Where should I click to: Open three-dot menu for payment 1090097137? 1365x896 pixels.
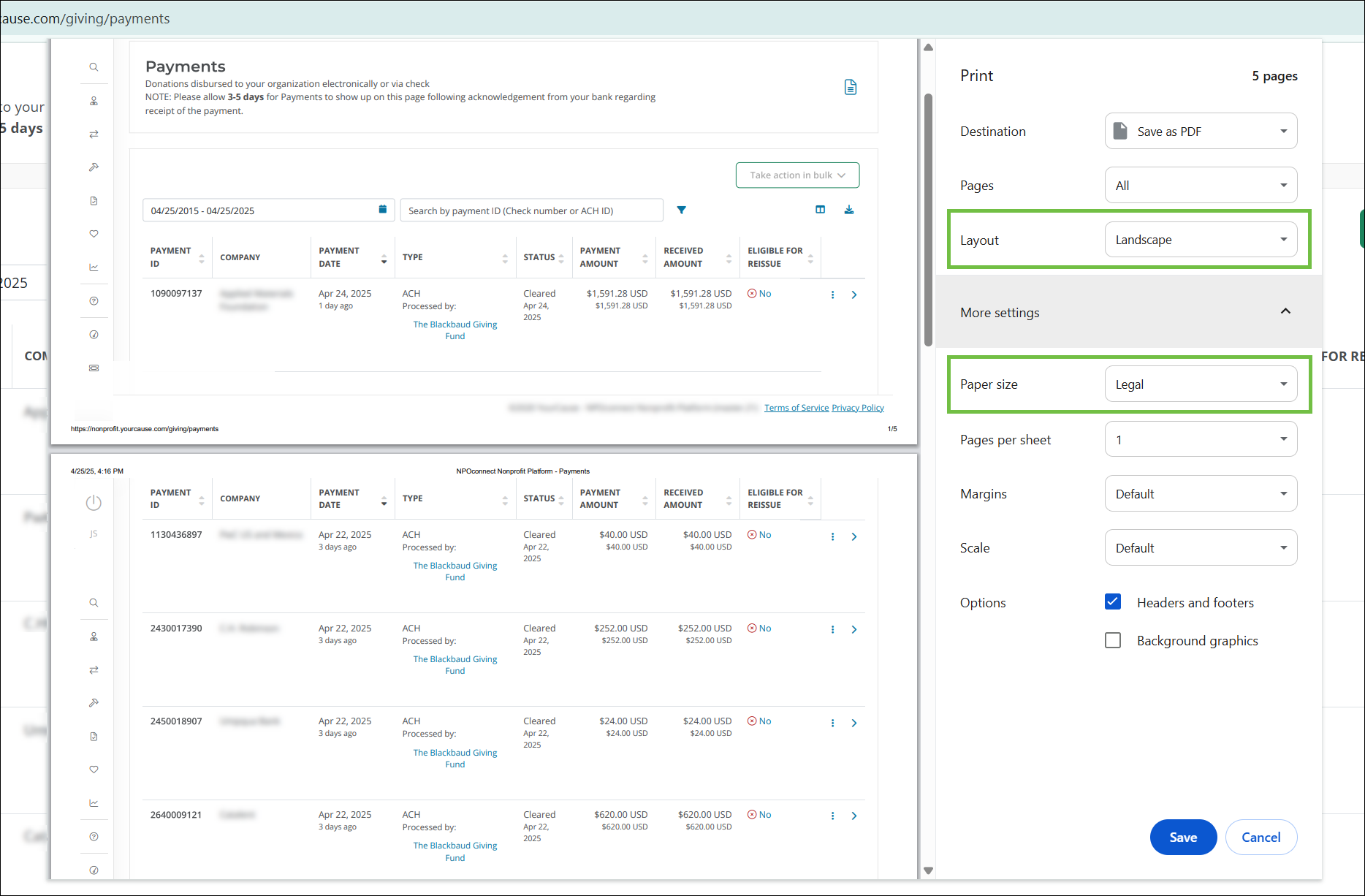point(832,295)
